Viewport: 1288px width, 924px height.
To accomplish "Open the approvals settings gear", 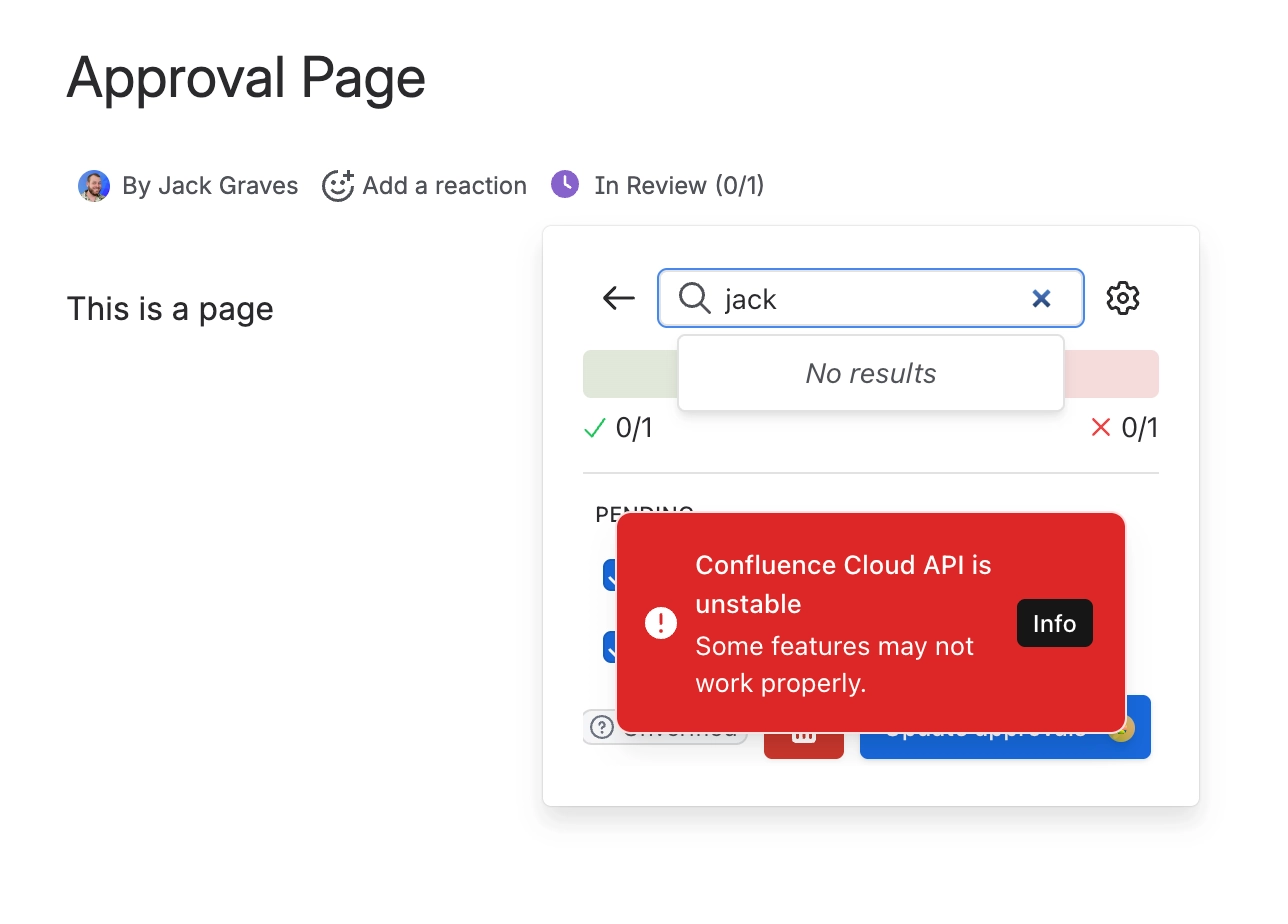I will [1122, 297].
